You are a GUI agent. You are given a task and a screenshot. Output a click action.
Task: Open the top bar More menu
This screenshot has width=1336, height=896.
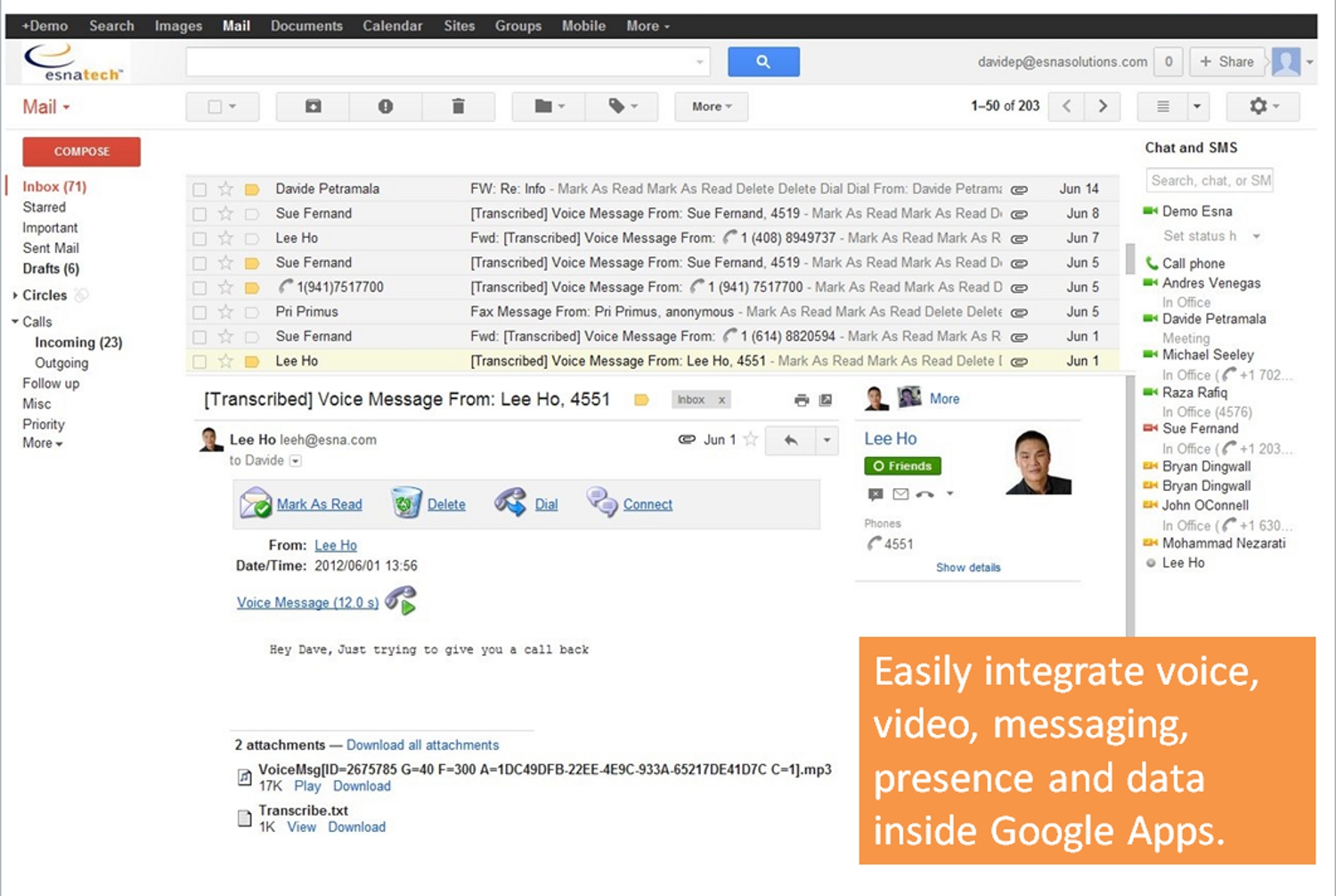648,26
